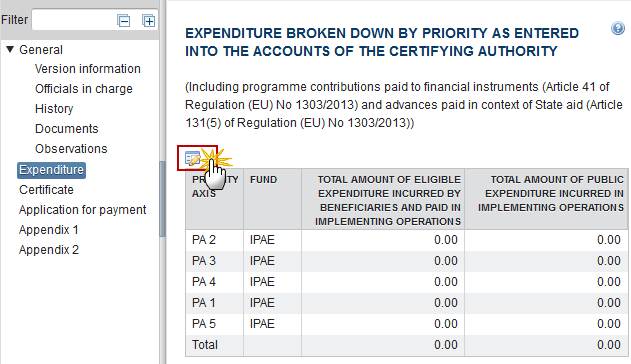Open the help question mark icon
631x364 pixels.
coord(618,29)
